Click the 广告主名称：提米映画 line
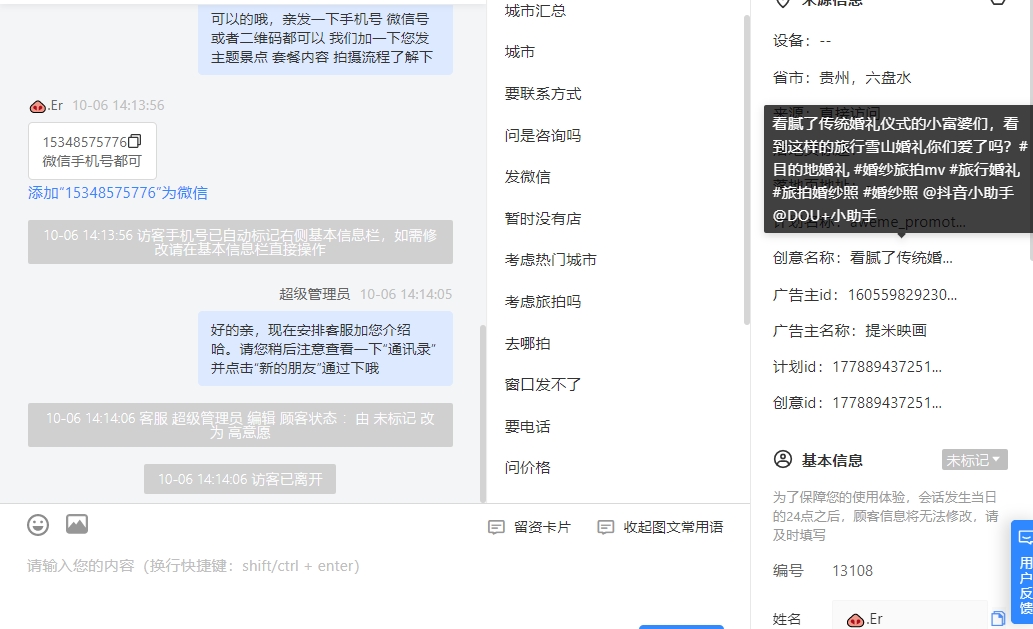Image resolution: width=1033 pixels, height=629 pixels. click(850, 331)
